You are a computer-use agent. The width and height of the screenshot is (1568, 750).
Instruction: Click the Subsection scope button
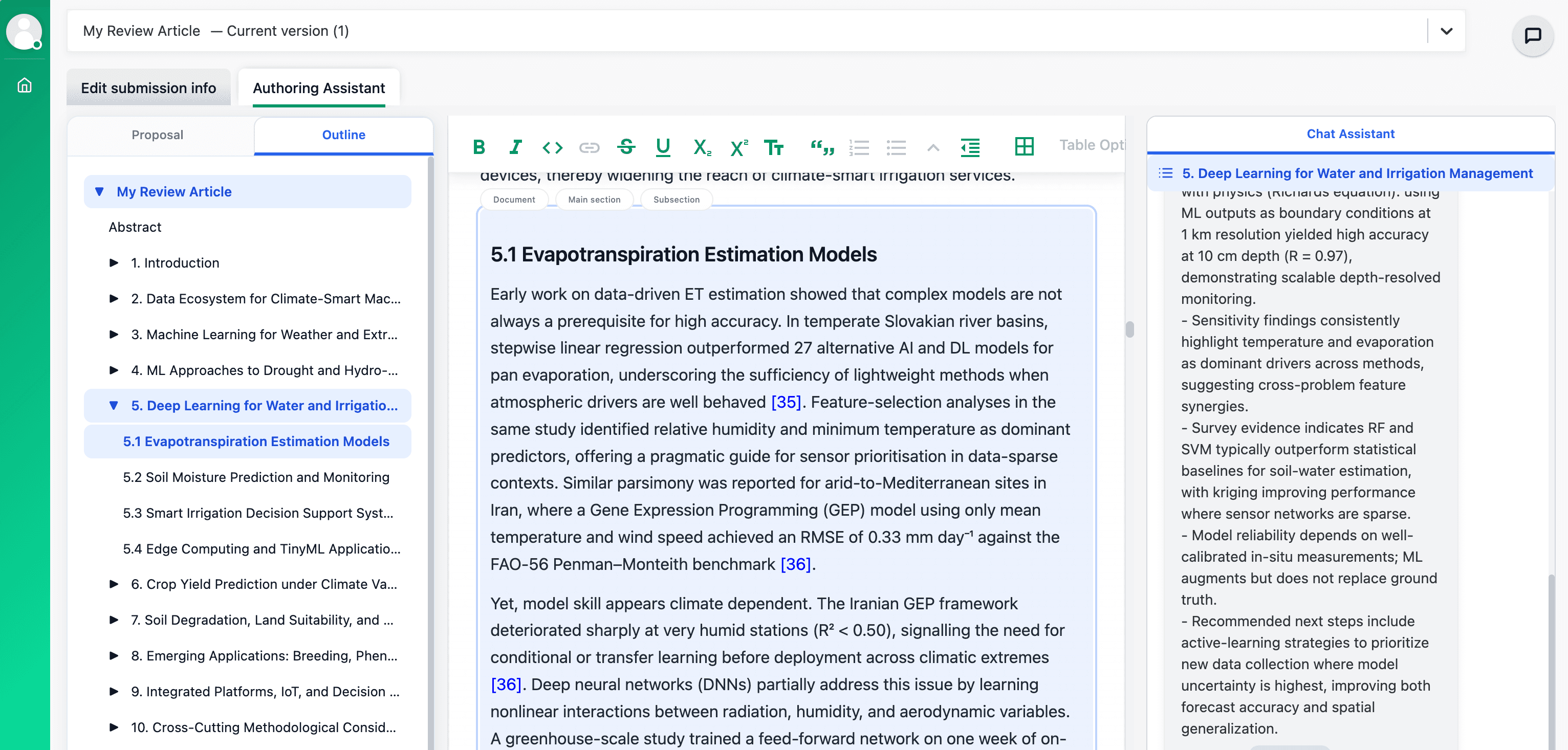tap(676, 200)
